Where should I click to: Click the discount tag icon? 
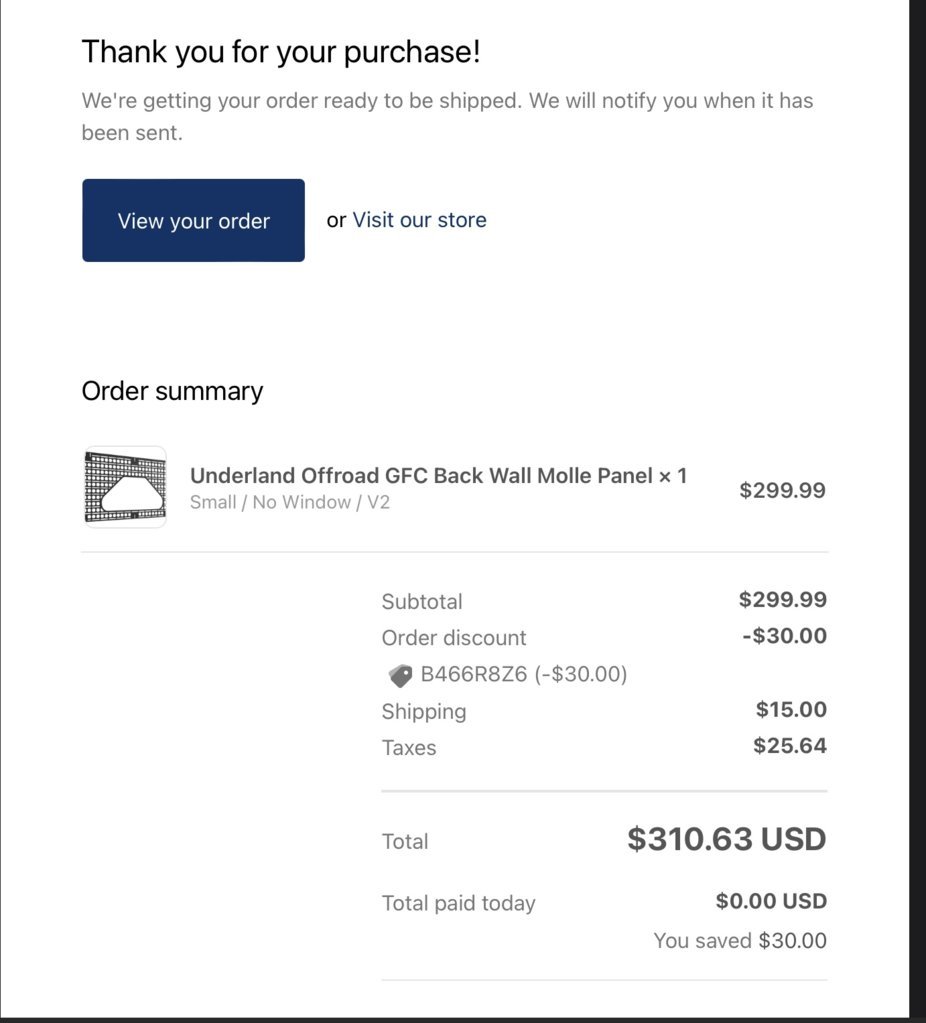[x=401, y=675]
